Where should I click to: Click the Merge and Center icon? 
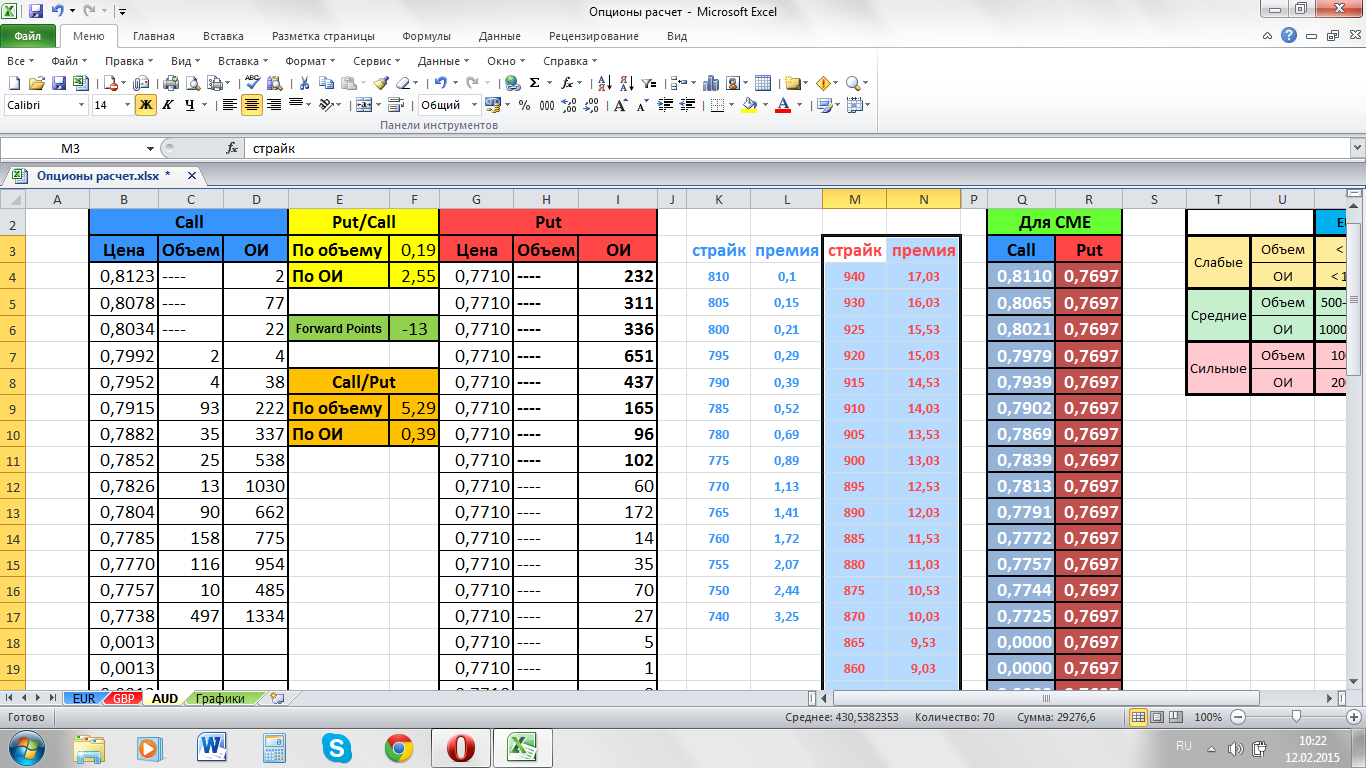point(364,105)
